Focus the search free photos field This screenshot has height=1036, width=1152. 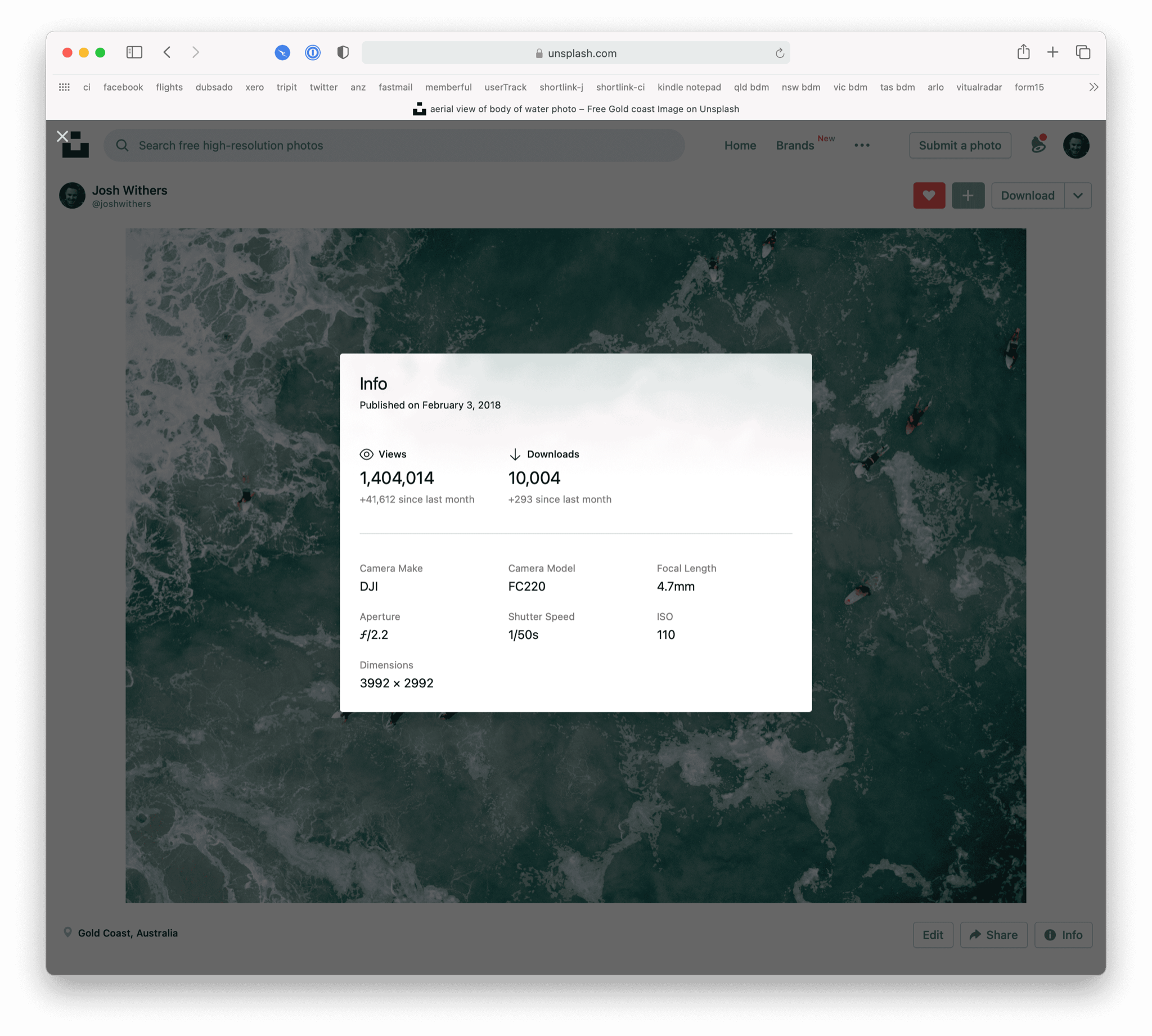pyautogui.click(x=398, y=145)
